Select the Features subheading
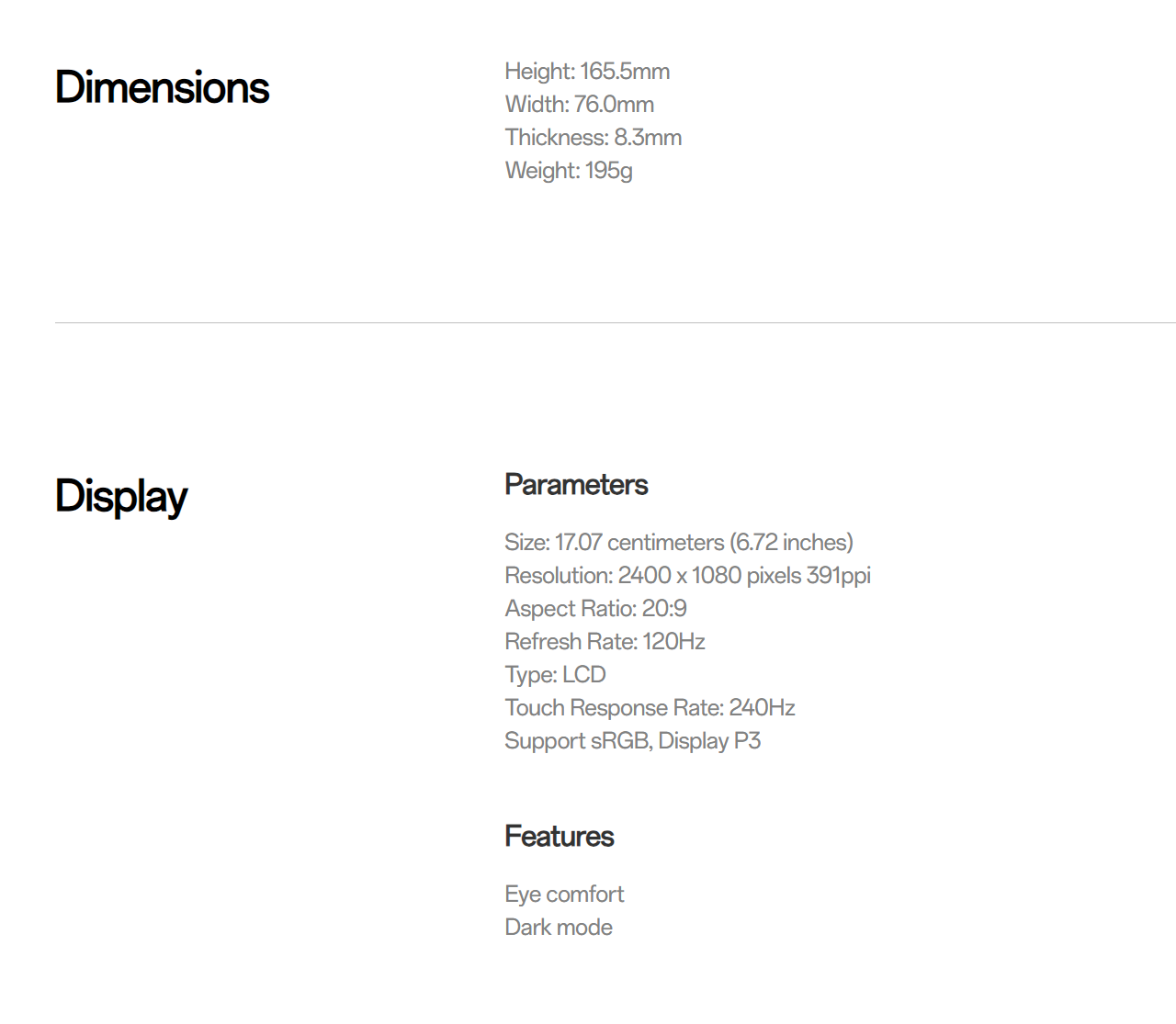Screen dimensions: 1176x1024 click(x=560, y=837)
